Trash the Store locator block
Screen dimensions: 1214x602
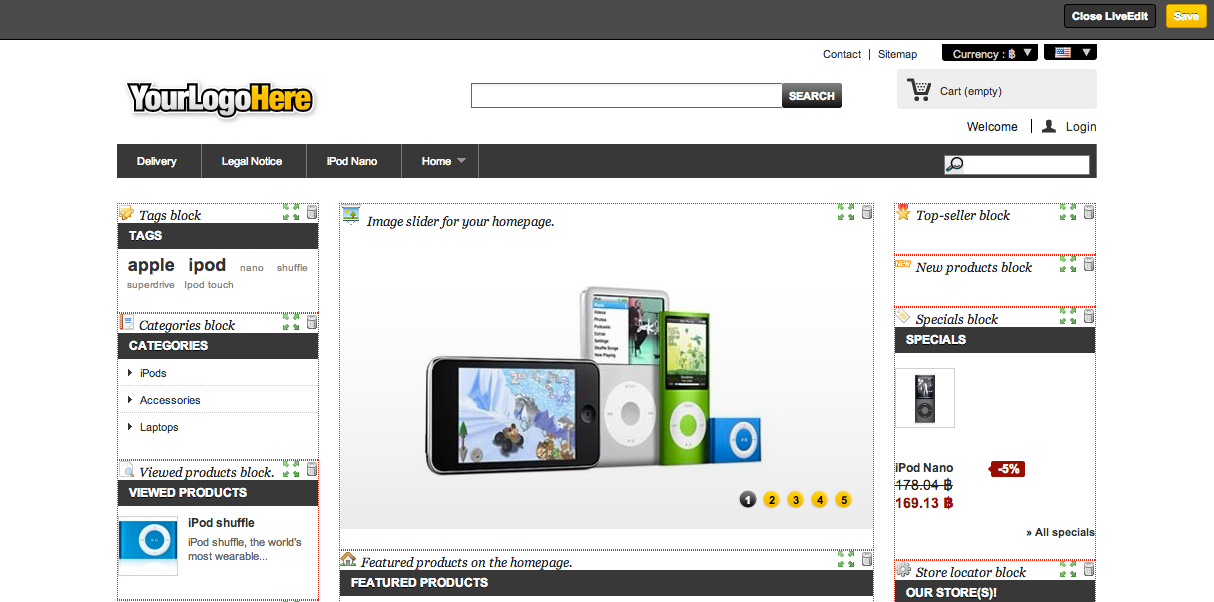[x=1089, y=569]
